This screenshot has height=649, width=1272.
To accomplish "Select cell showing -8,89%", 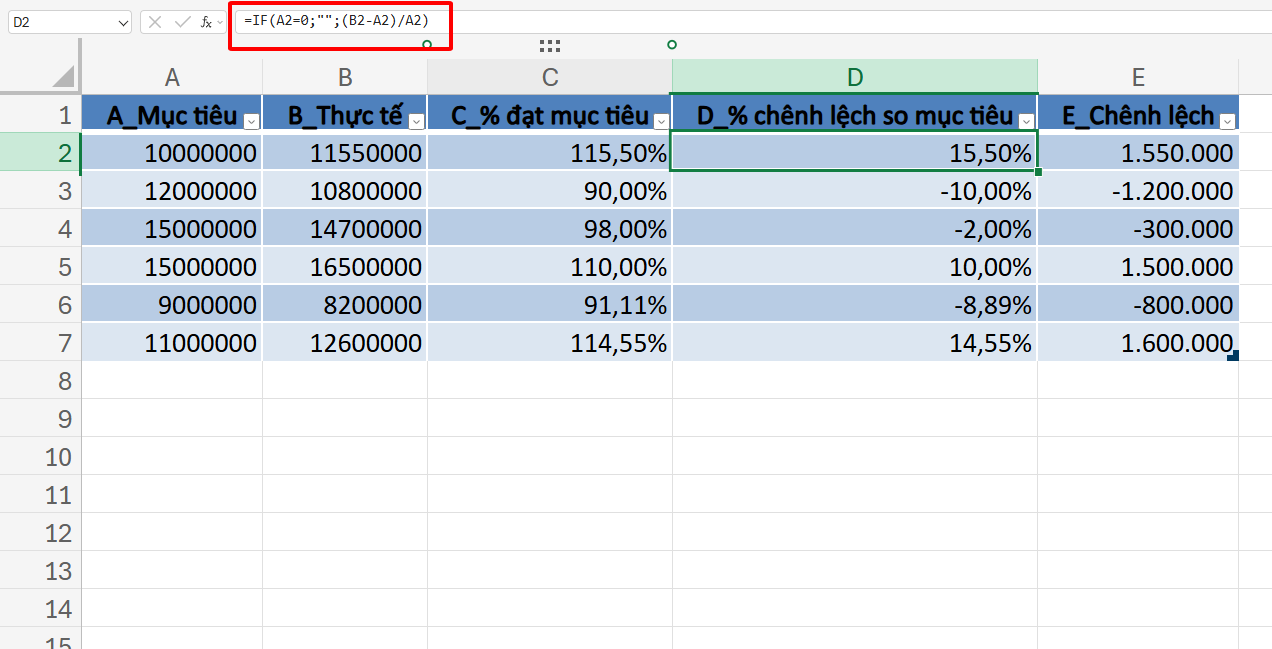I will click(x=855, y=304).
